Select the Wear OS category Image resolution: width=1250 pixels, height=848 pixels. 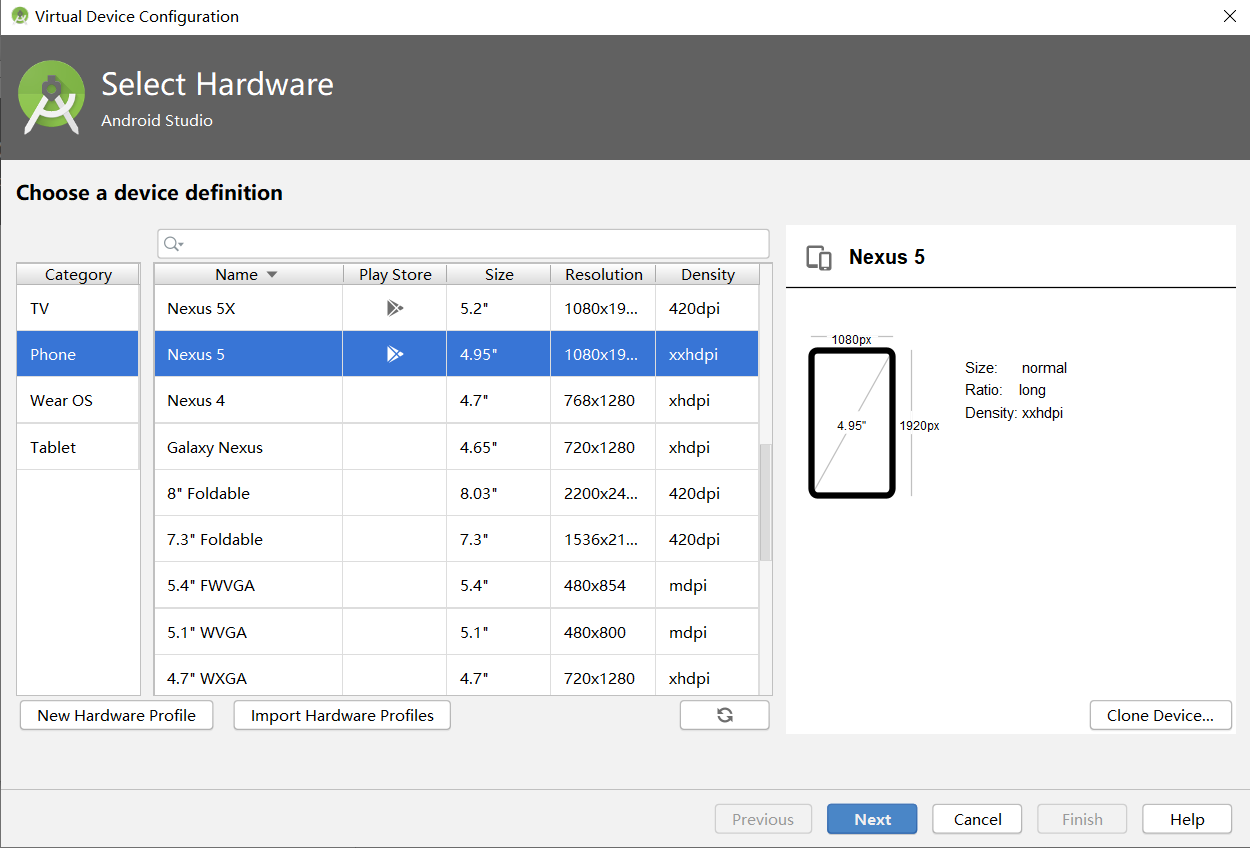(x=78, y=400)
